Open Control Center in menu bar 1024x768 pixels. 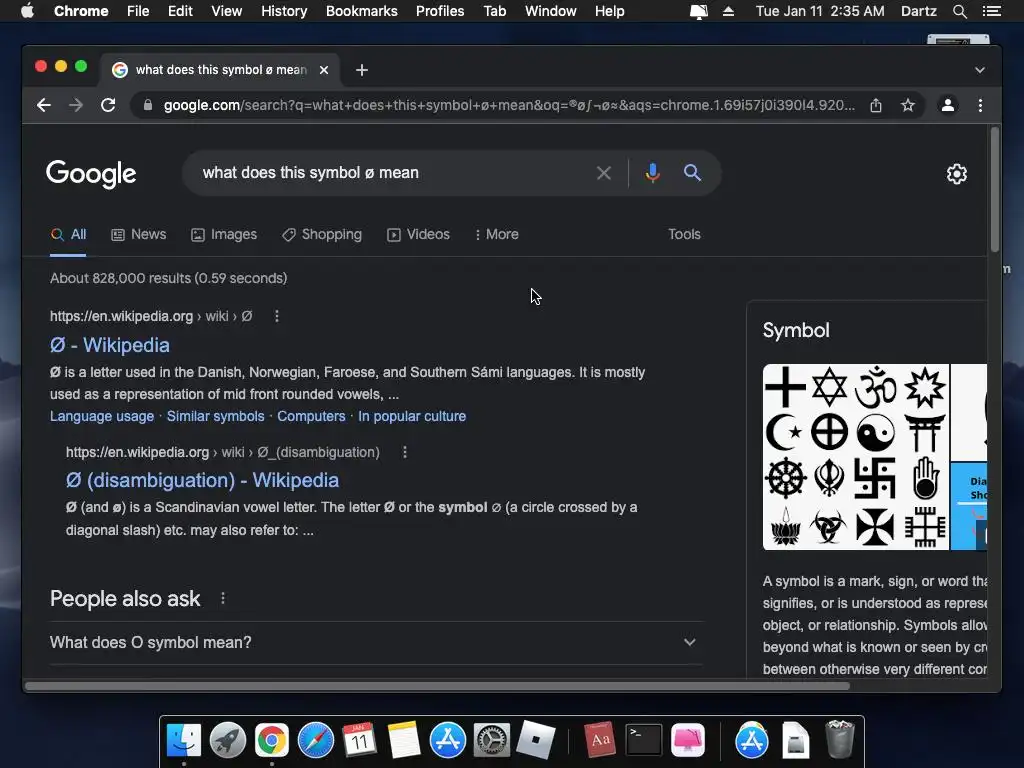tap(991, 11)
